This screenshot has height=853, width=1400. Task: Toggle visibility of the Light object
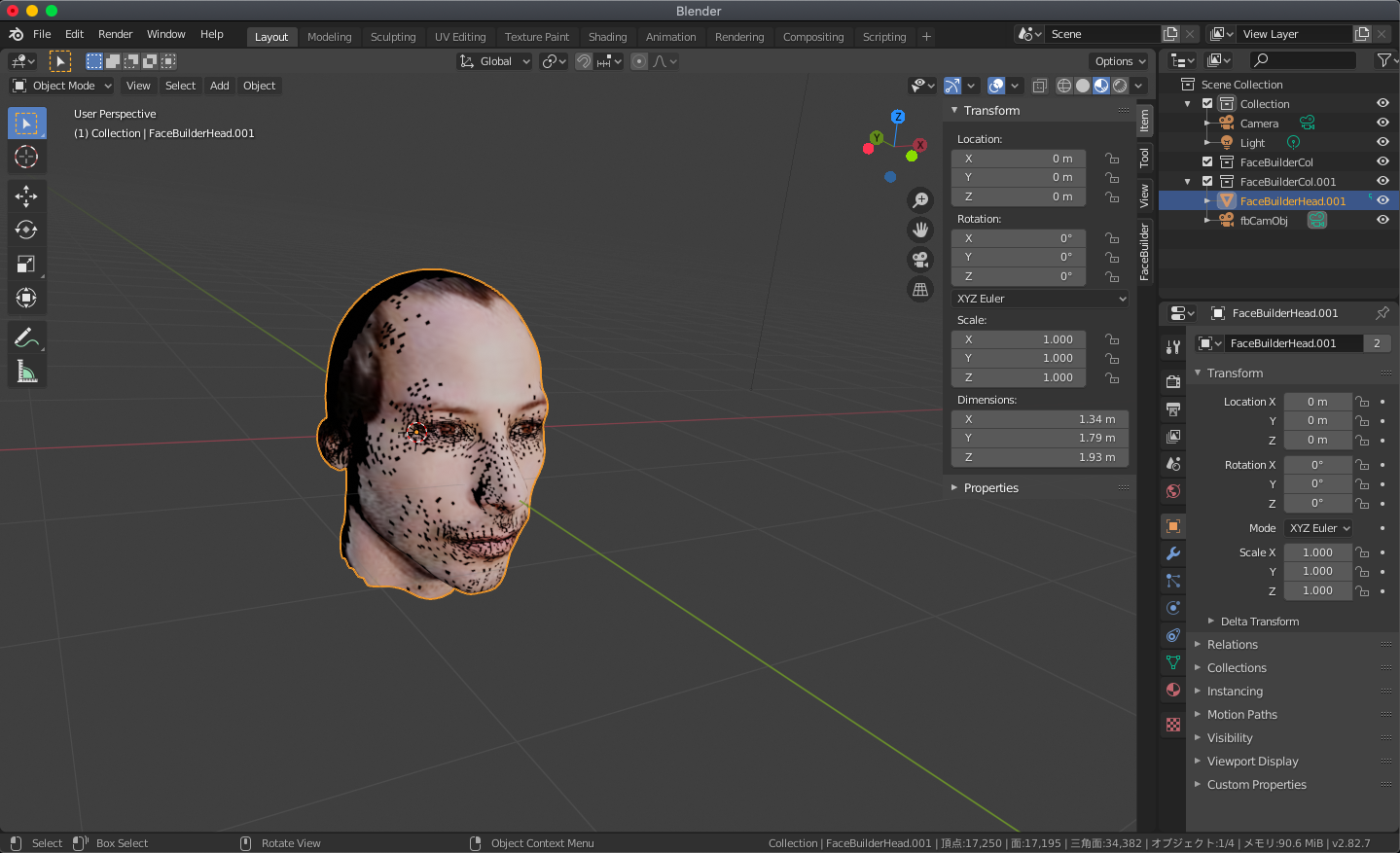pyautogui.click(x=1382, y=143)
